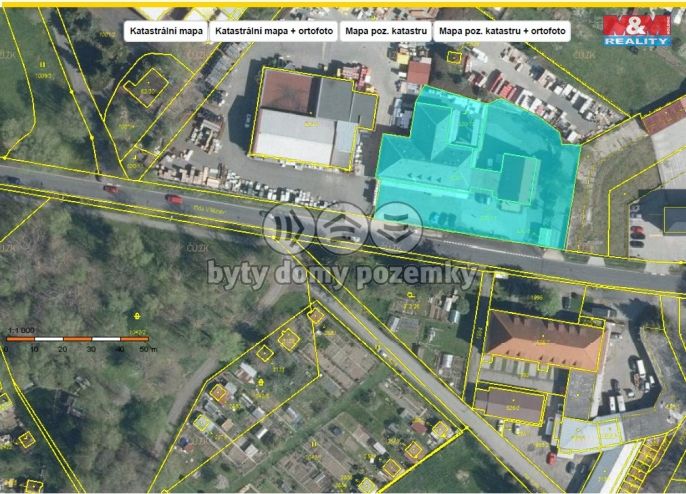Switch to the Katastrální mapa view
The width and height of the screenshot is (686, 494).
pos(166,31)
